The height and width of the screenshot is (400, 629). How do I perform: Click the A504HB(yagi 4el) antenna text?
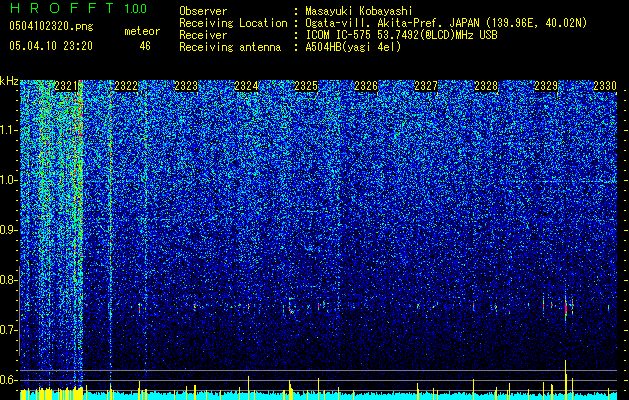coord(353,47)
